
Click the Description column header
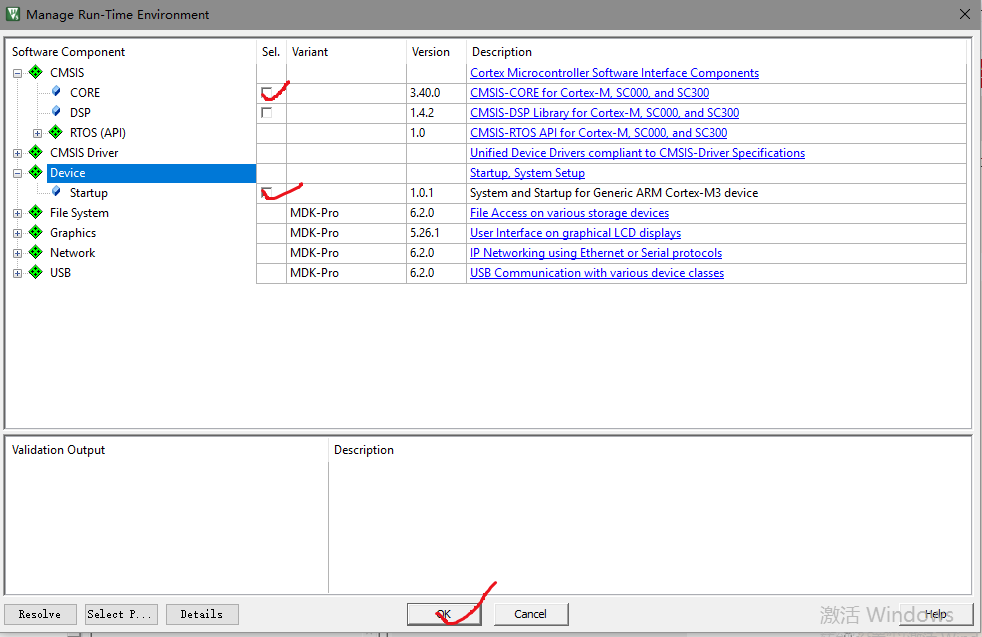502,52
